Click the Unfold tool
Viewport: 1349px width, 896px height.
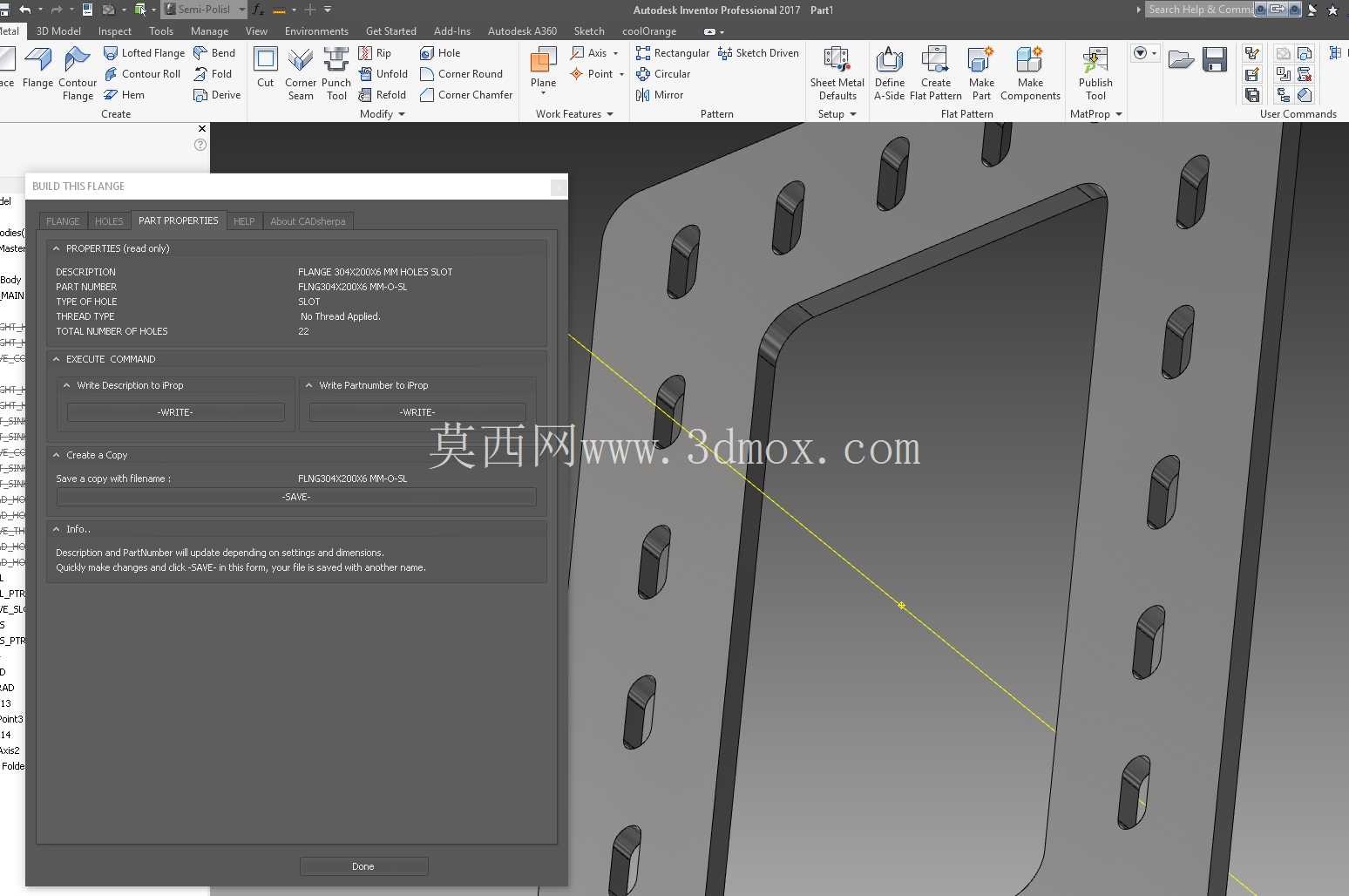point(383,74)
